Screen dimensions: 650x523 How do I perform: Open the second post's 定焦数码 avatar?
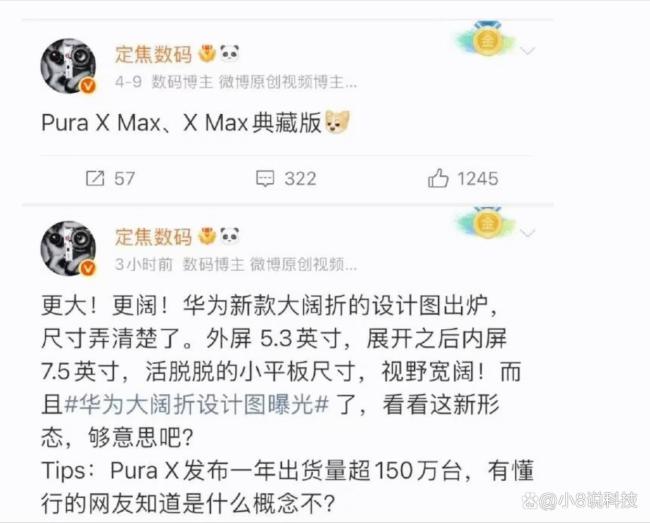(x=68, y=248)
